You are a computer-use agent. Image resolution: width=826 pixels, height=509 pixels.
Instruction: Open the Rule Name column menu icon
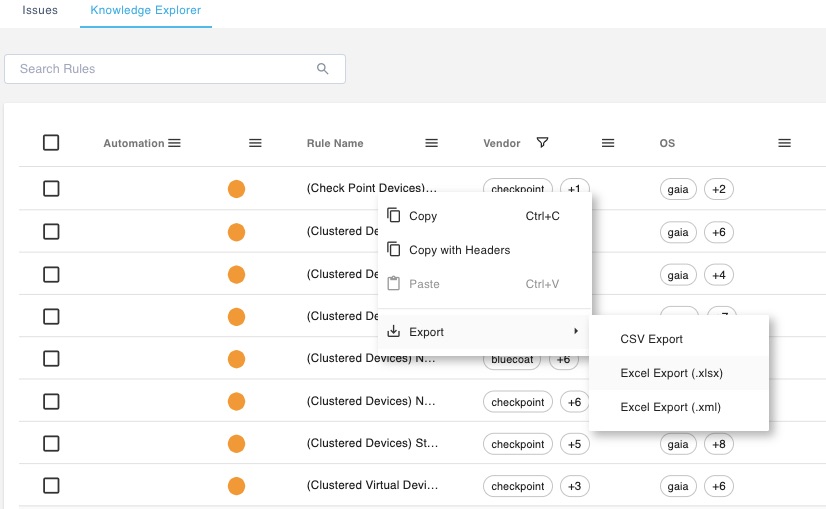click(432, 143)
